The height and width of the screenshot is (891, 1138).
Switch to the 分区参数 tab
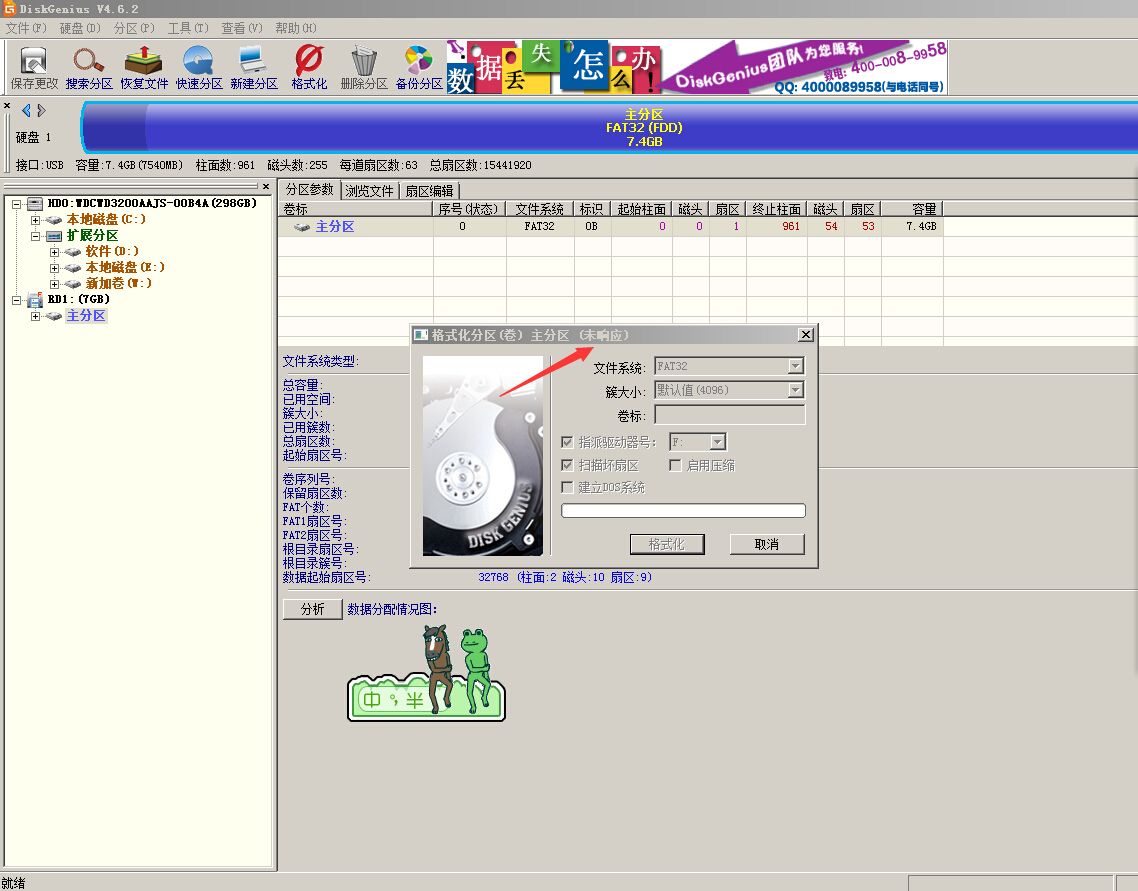(310, 189)
